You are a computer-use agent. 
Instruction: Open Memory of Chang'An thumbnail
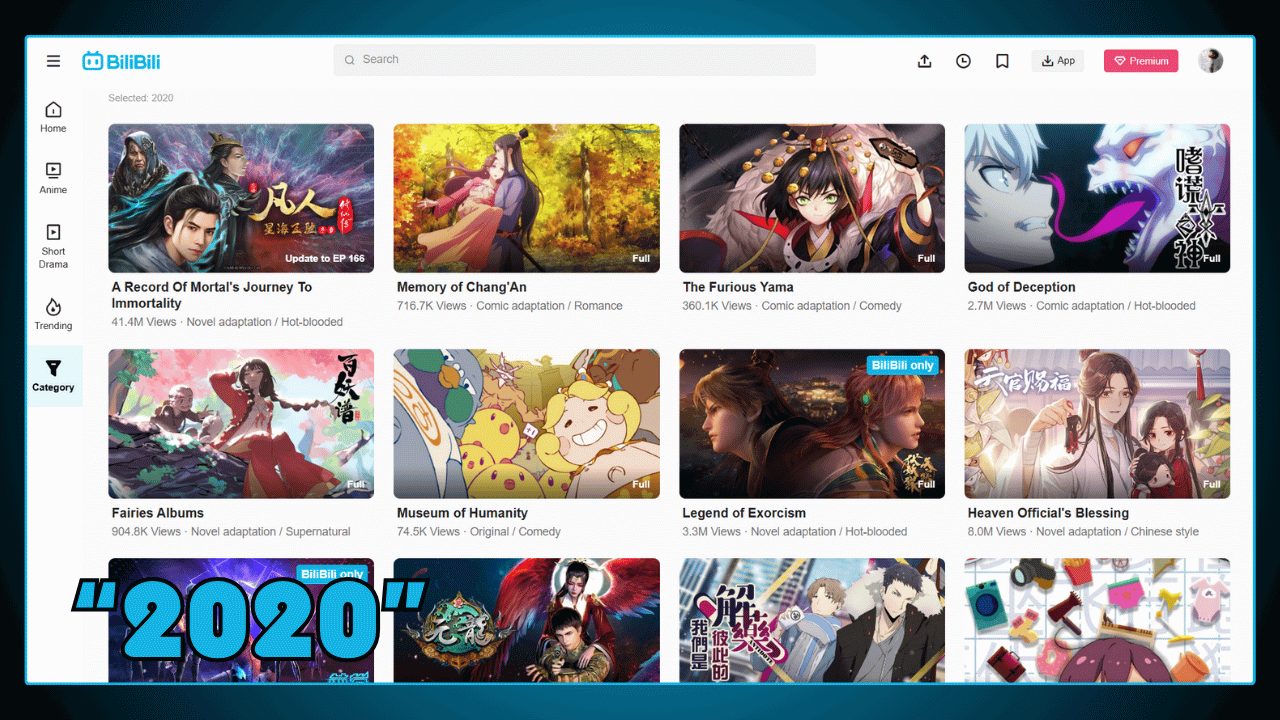(526, 198)
